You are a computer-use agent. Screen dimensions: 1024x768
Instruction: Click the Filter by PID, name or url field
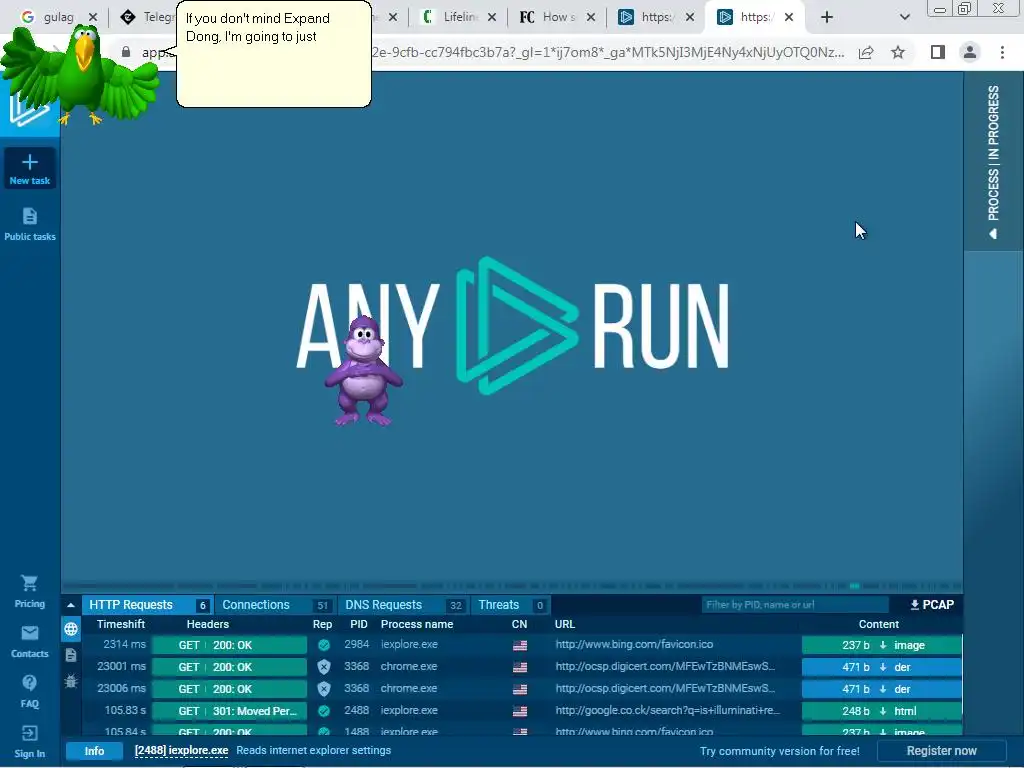[x=795, y=605]
